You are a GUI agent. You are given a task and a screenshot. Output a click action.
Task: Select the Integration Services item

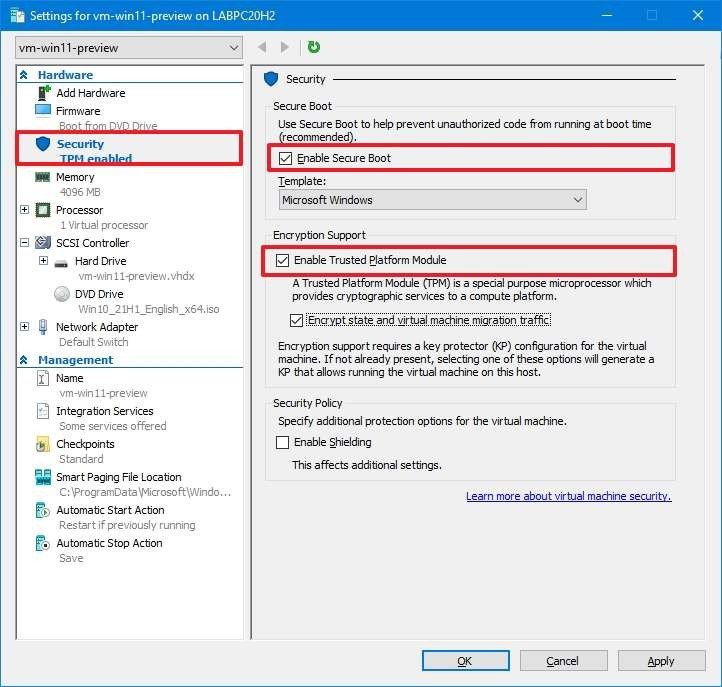[105, 411]
